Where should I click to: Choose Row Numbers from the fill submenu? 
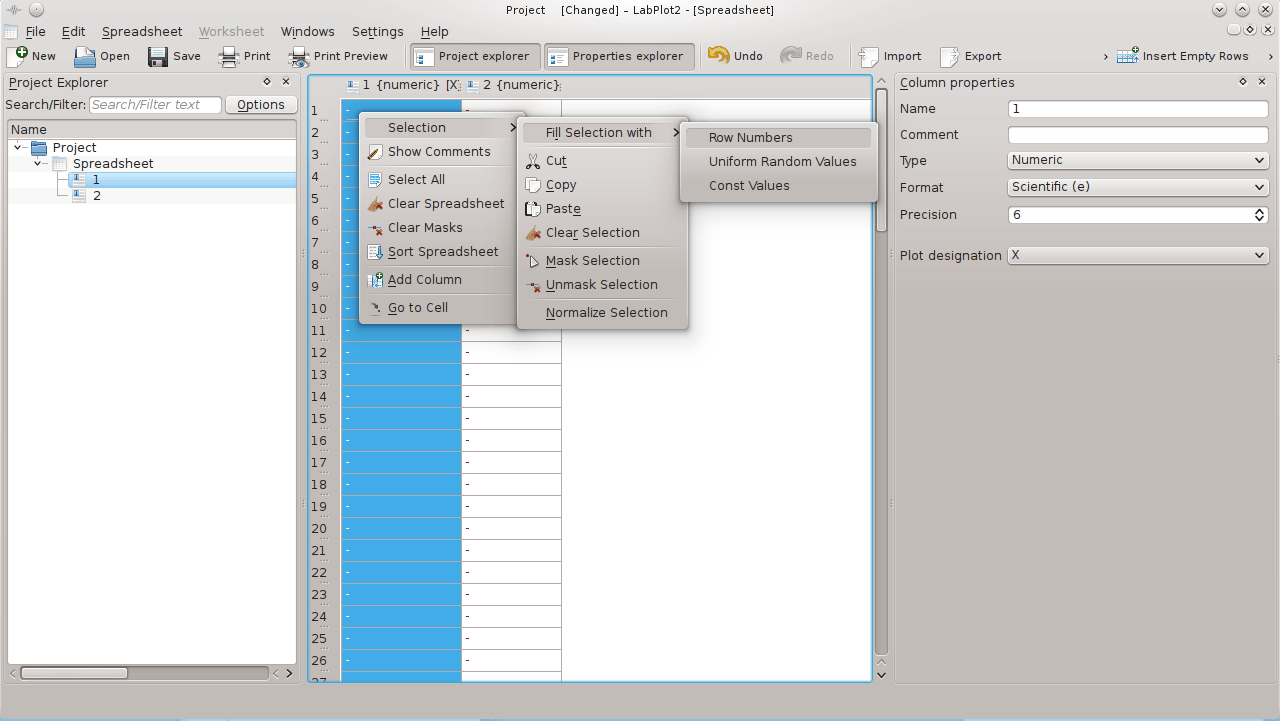(x=751, y=138)
